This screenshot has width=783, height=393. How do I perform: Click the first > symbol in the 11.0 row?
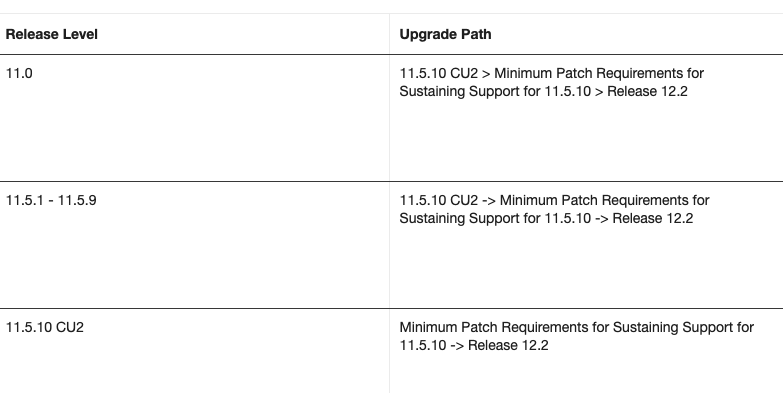(x=486, y=74)
